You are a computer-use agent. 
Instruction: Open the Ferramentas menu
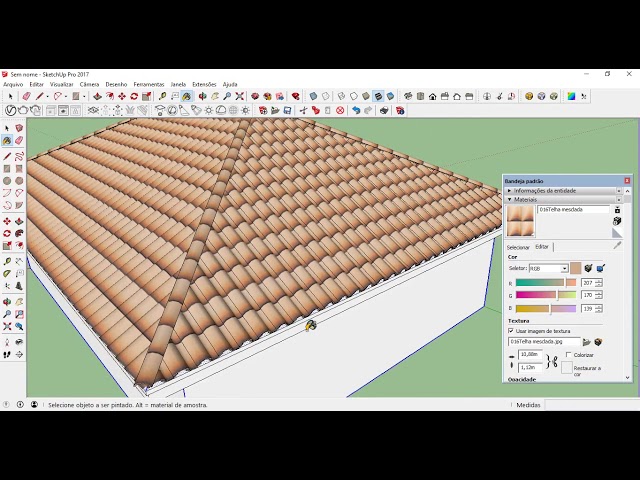click(149, 84)
